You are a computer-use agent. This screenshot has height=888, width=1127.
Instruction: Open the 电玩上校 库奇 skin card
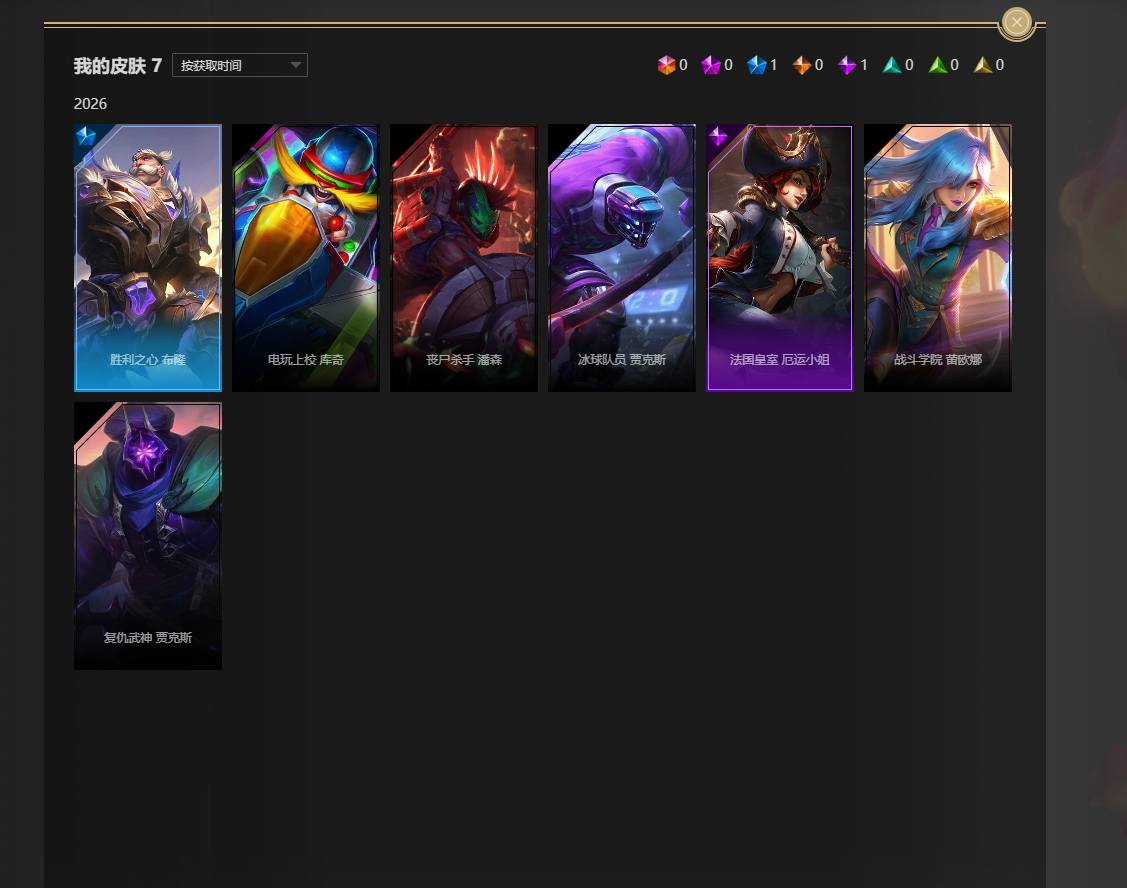click(306, 258)
